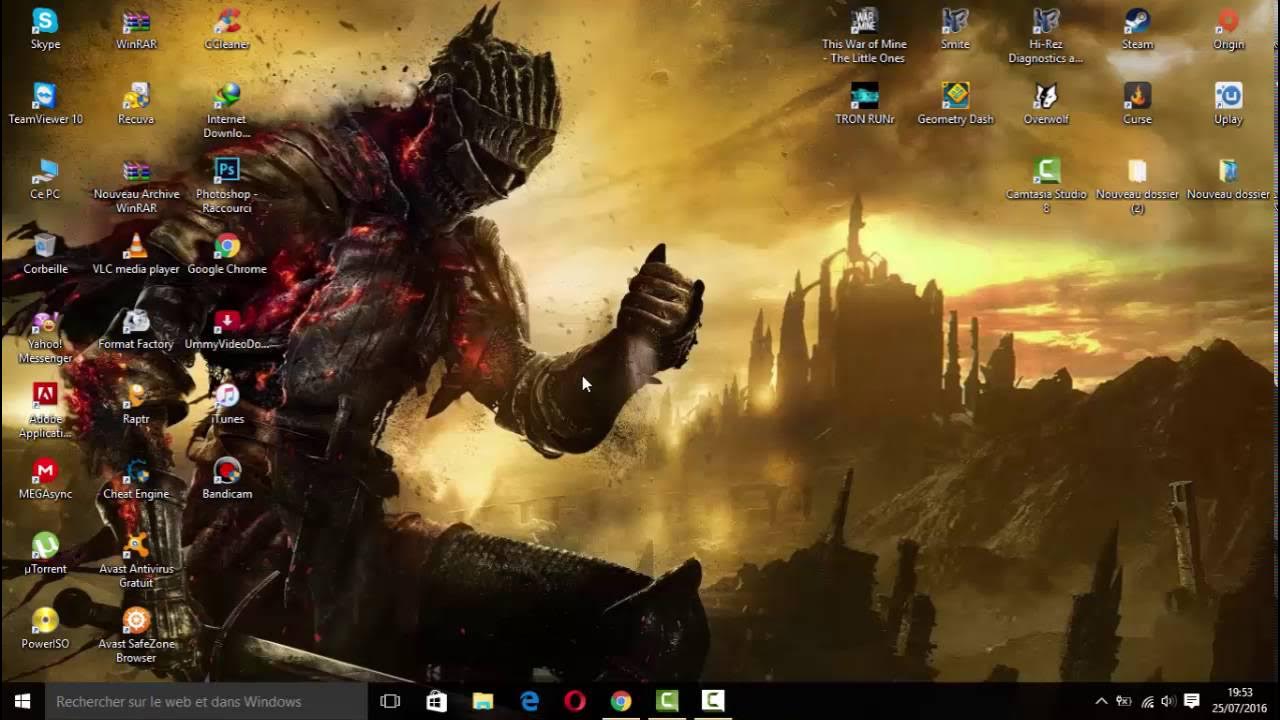Open the volume control tray icon
The image size is (1280, 720).
coord(1168,701)
